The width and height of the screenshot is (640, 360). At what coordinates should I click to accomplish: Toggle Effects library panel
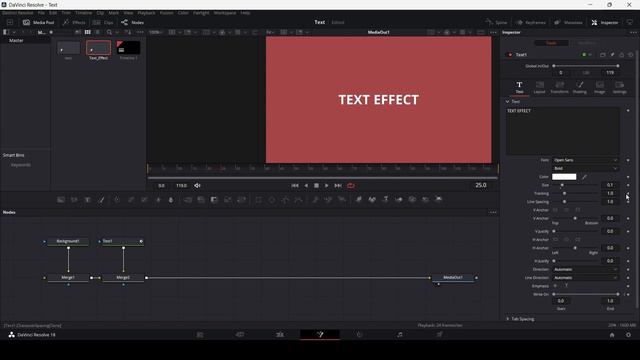(74, 22)
